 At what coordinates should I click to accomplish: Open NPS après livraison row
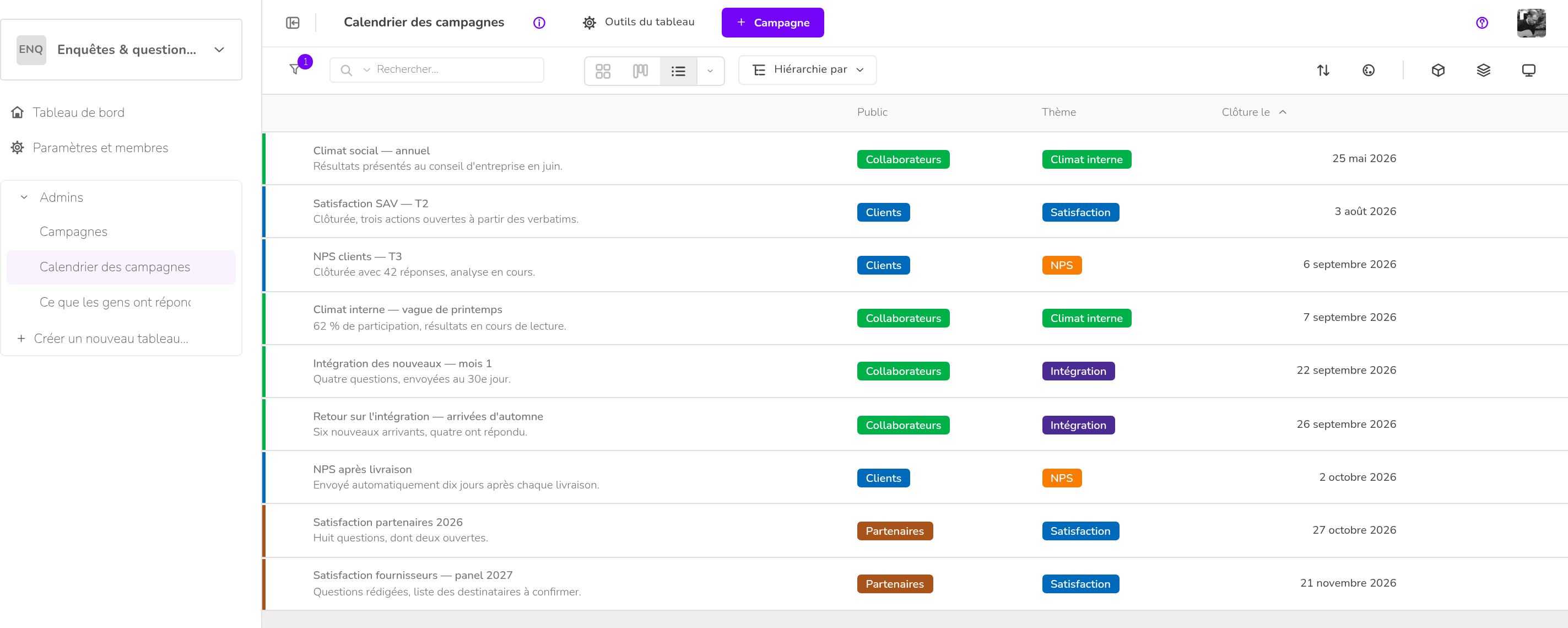click(914, 477)
